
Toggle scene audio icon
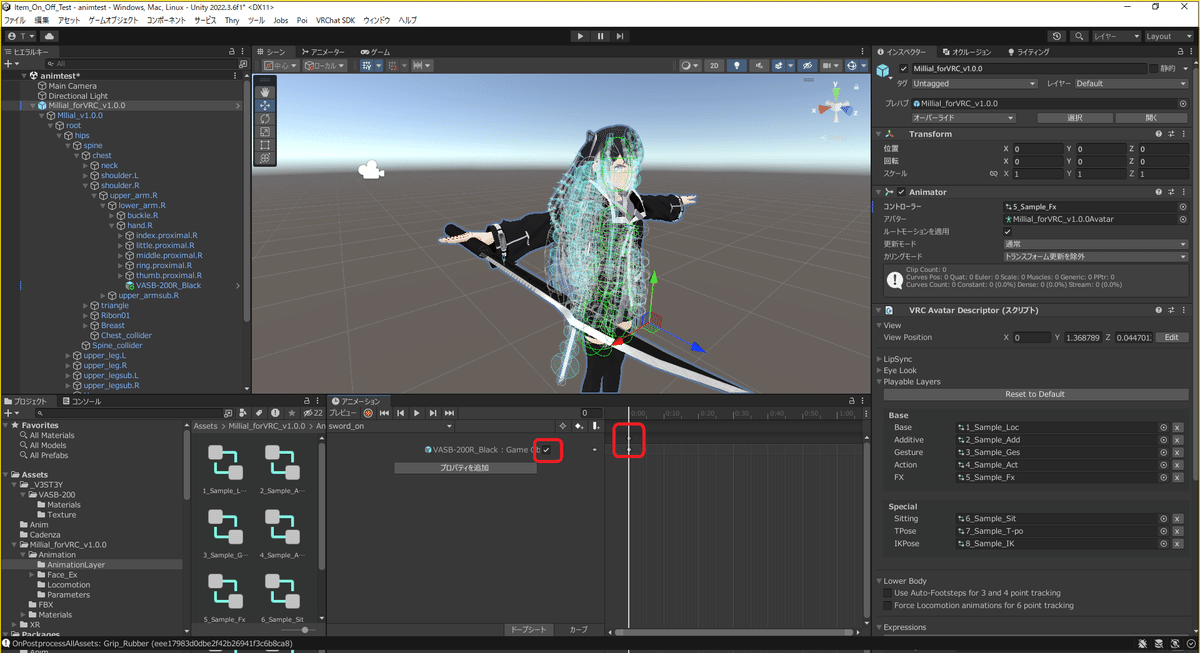click(760, 65)
